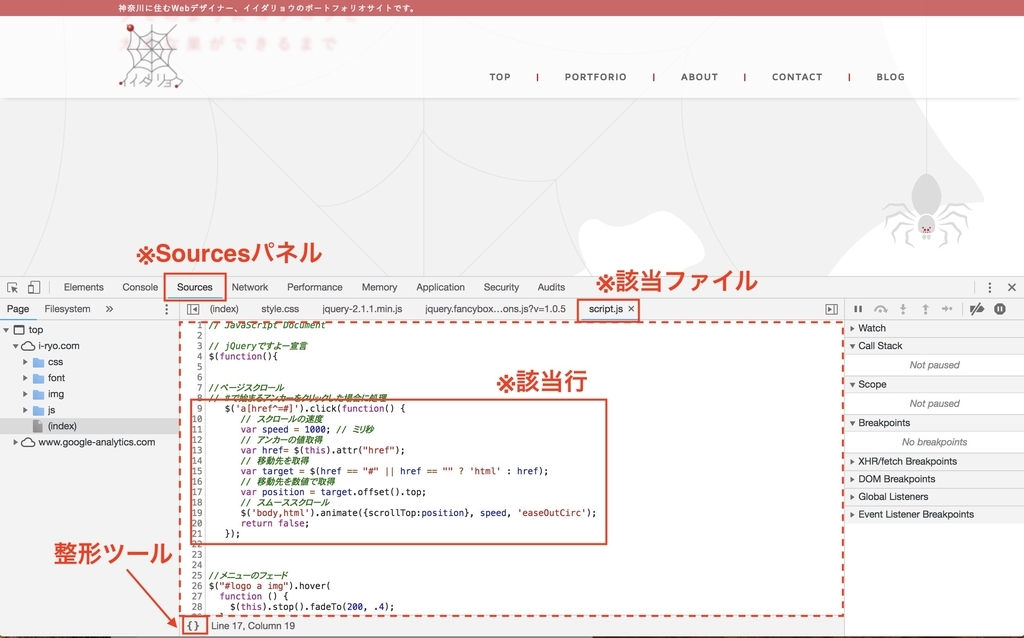Expand Event Listener Breakpoints section
Viewport: 1024px width, 638px height.
click(852, 515)
